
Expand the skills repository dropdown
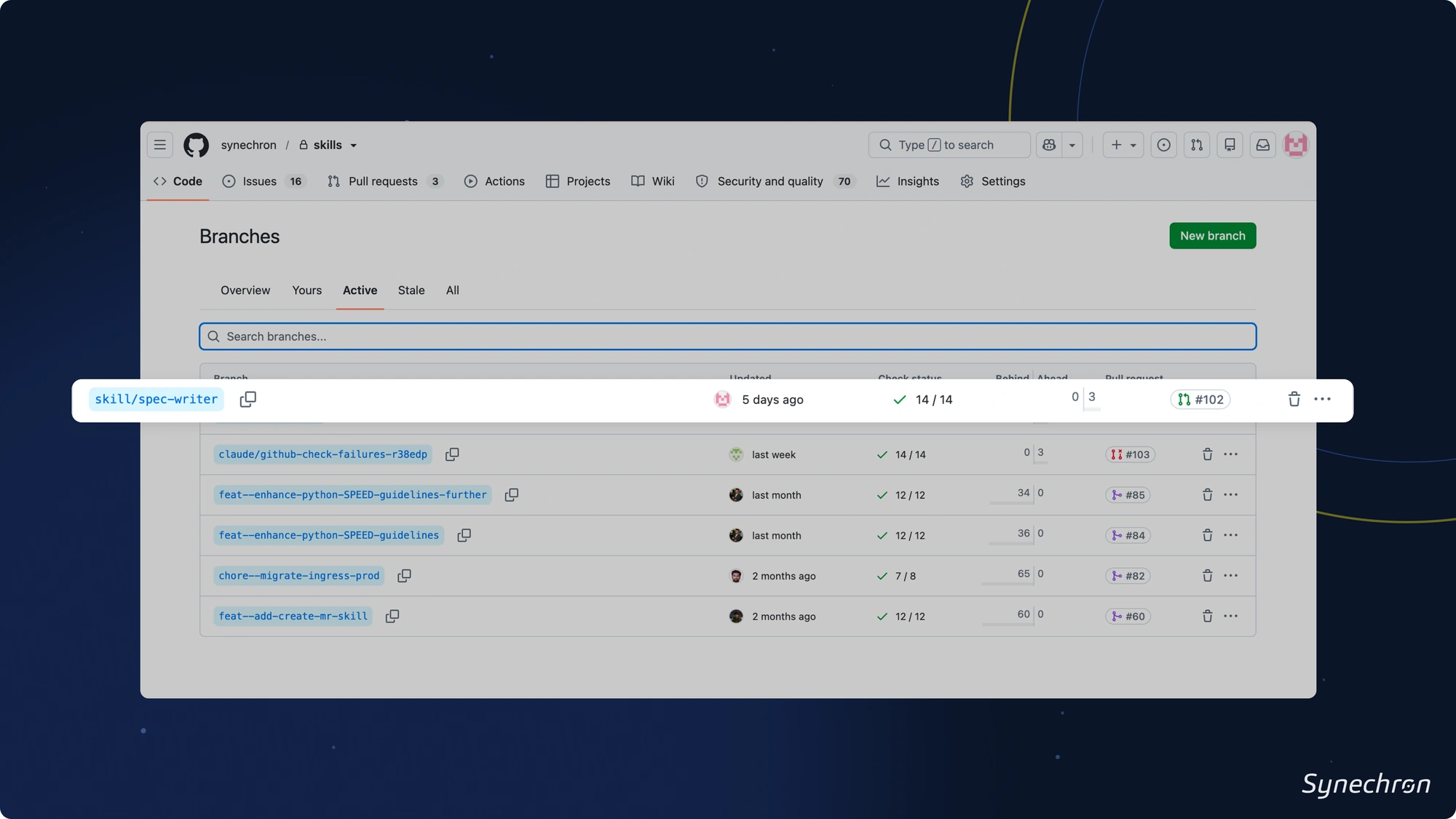click(354, 146)
